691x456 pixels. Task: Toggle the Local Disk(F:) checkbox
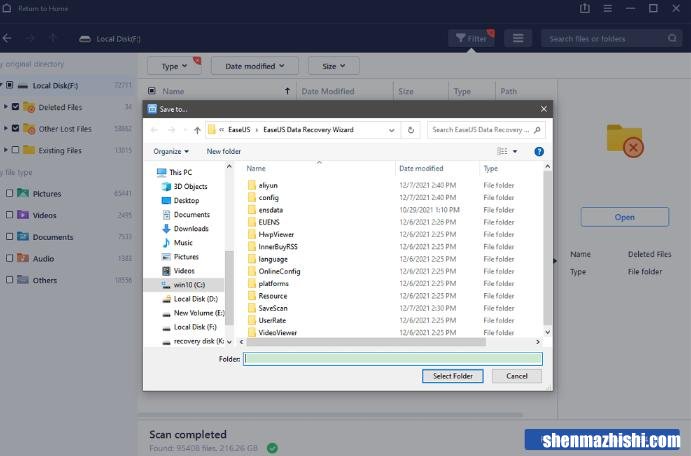[10, 85]
